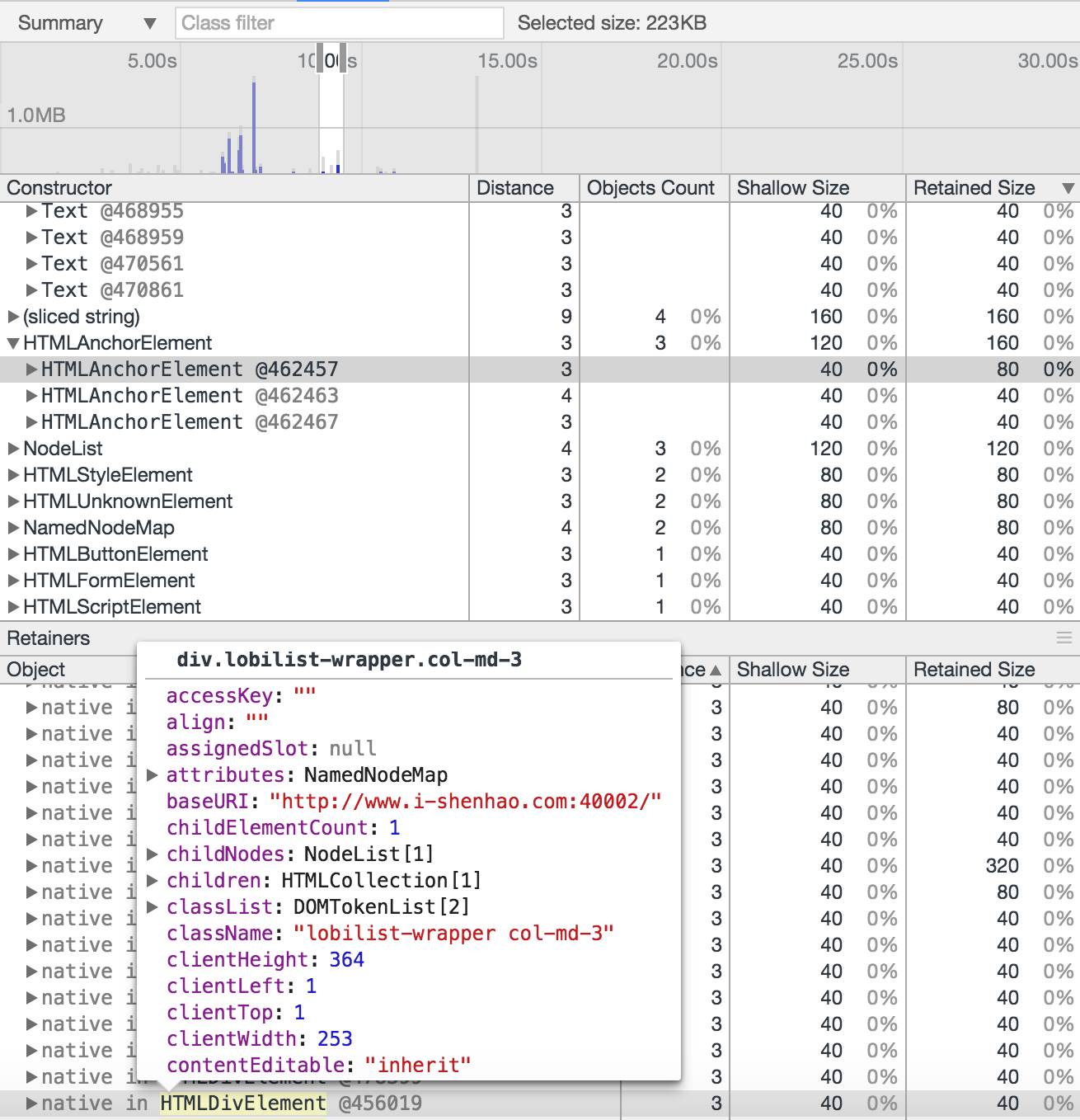Expand the children HTMLCollection property
Image resolution: width=1080 pixels, height=1120 pixels.
point(152,881)
